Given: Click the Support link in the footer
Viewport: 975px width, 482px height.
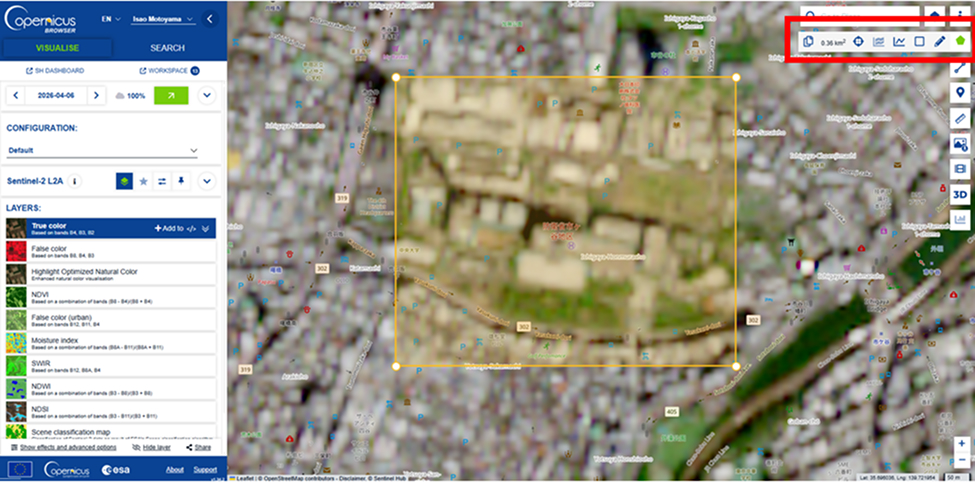Looking at the screenshot, I should tap(204, 469).
